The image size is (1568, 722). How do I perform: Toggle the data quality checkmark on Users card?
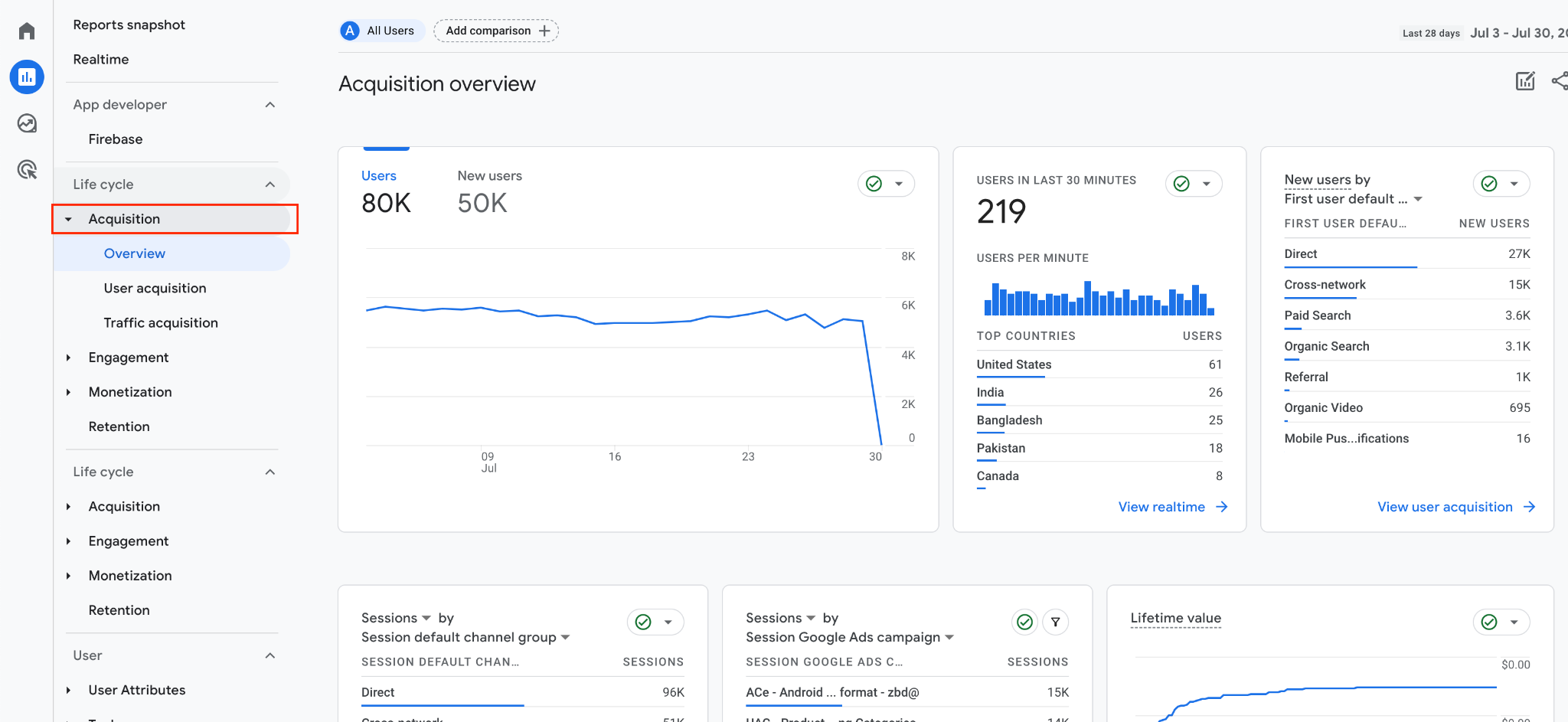874,184
